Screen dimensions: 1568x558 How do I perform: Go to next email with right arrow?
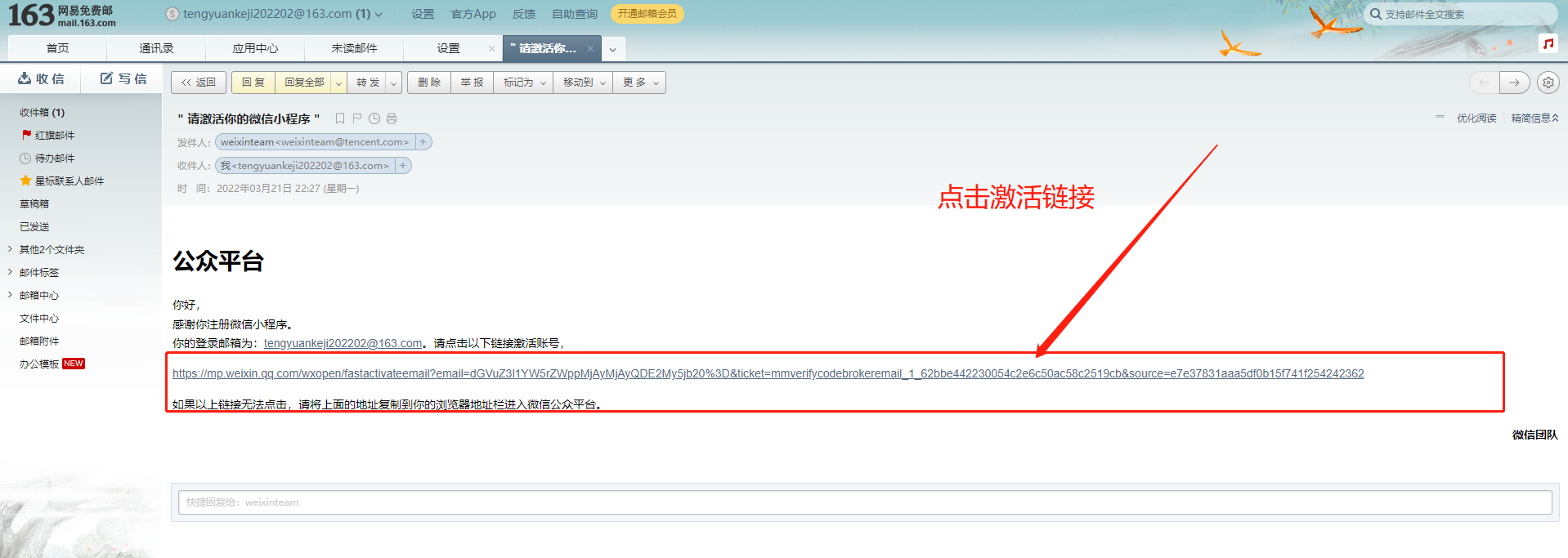(x=1515, y=83)
